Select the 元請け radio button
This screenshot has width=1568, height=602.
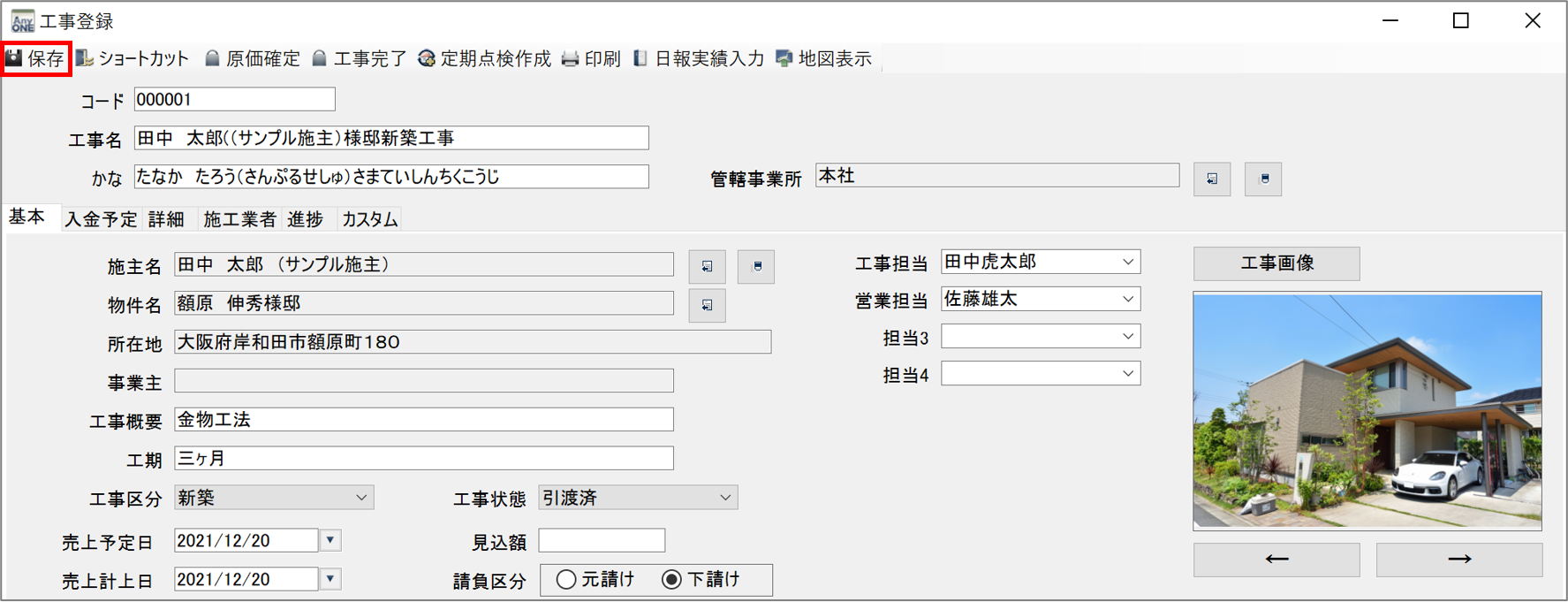566,580
